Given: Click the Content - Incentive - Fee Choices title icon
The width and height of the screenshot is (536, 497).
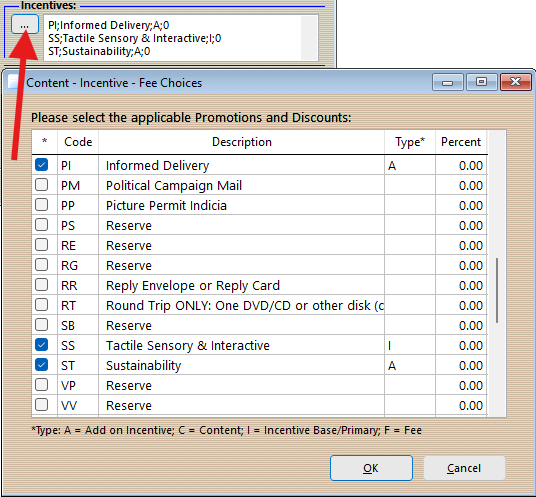Looking at the screenshot, I should tap(14, 82).
